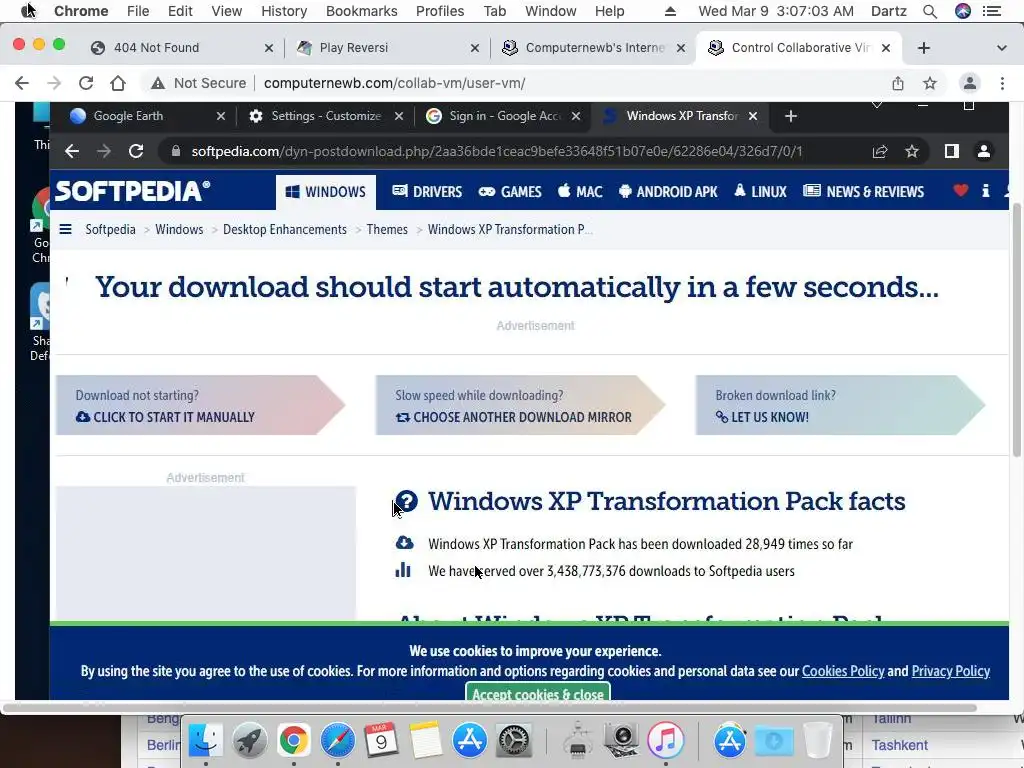Open the Apple menu
The height and width of the screenshot is (768, 1024).
[28, 11]
